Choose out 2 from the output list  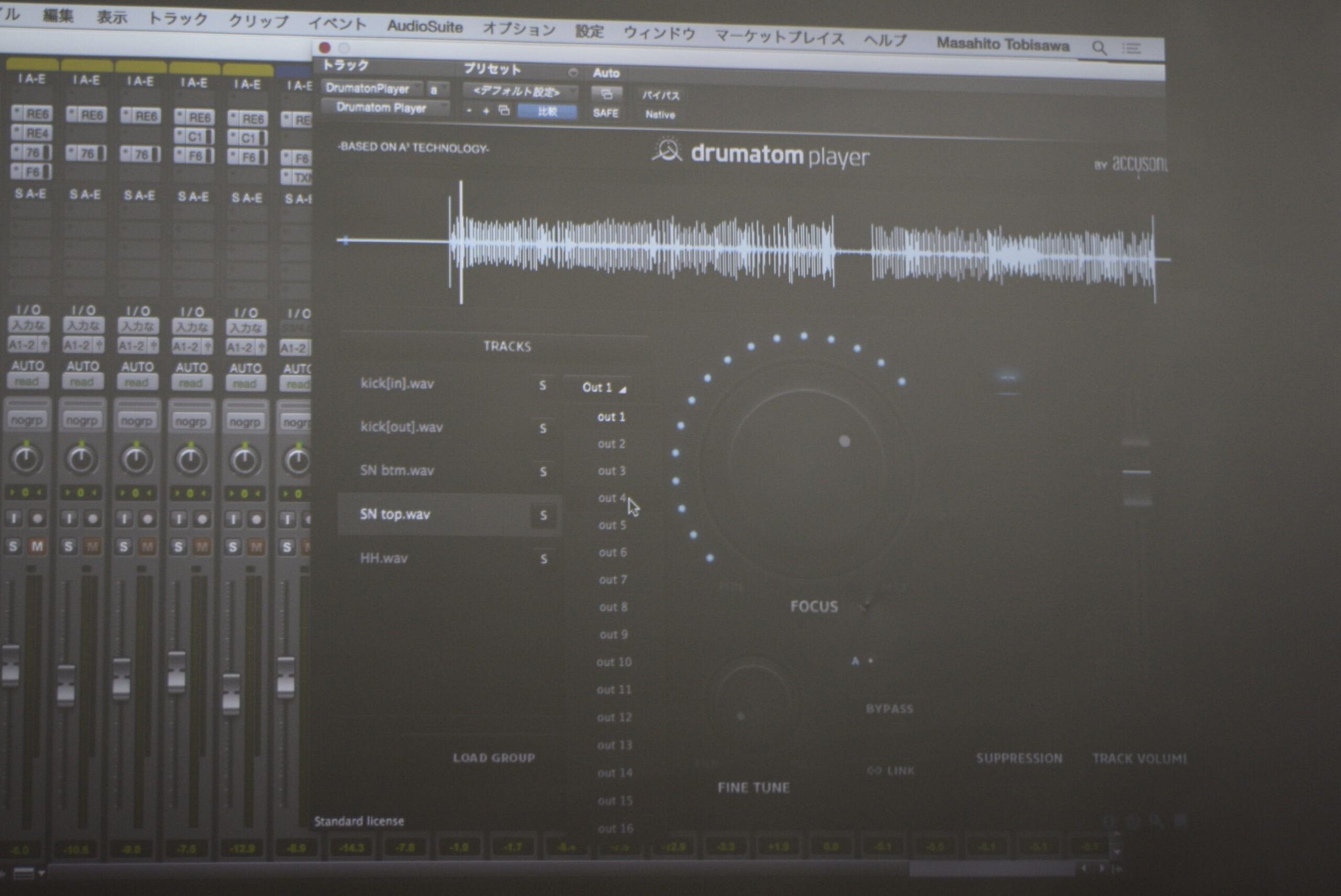pyautogui.click(x=611, y=444)
